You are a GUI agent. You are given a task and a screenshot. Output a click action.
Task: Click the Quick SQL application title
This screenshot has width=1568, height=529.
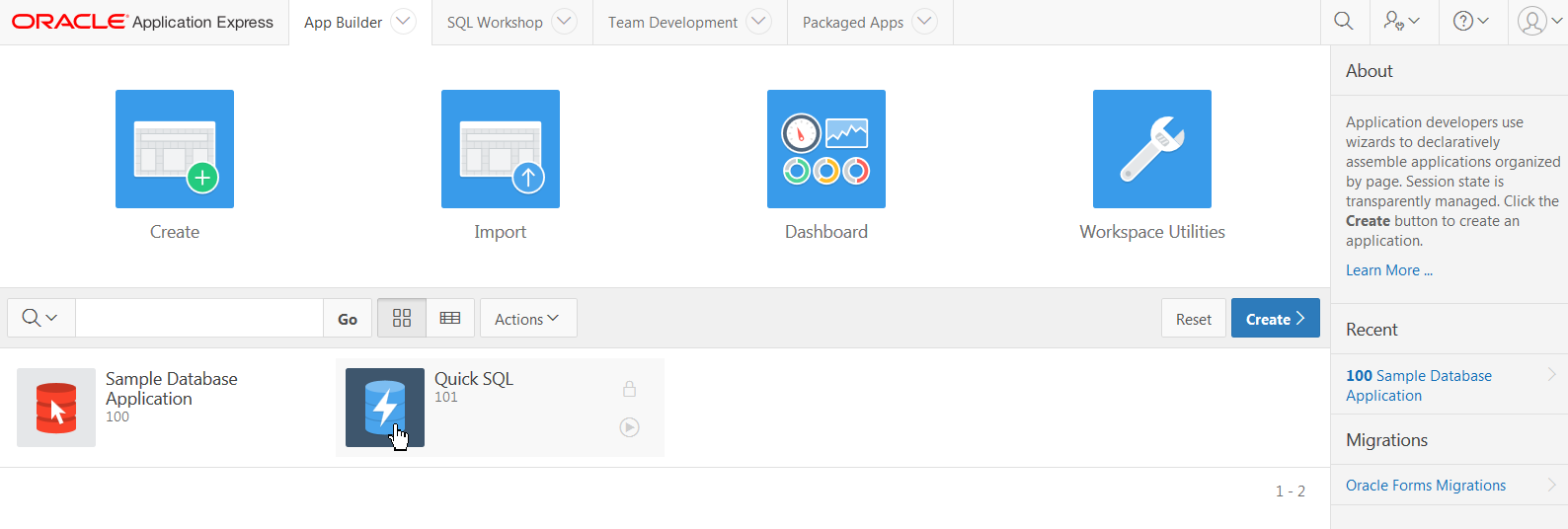(474, 379)
